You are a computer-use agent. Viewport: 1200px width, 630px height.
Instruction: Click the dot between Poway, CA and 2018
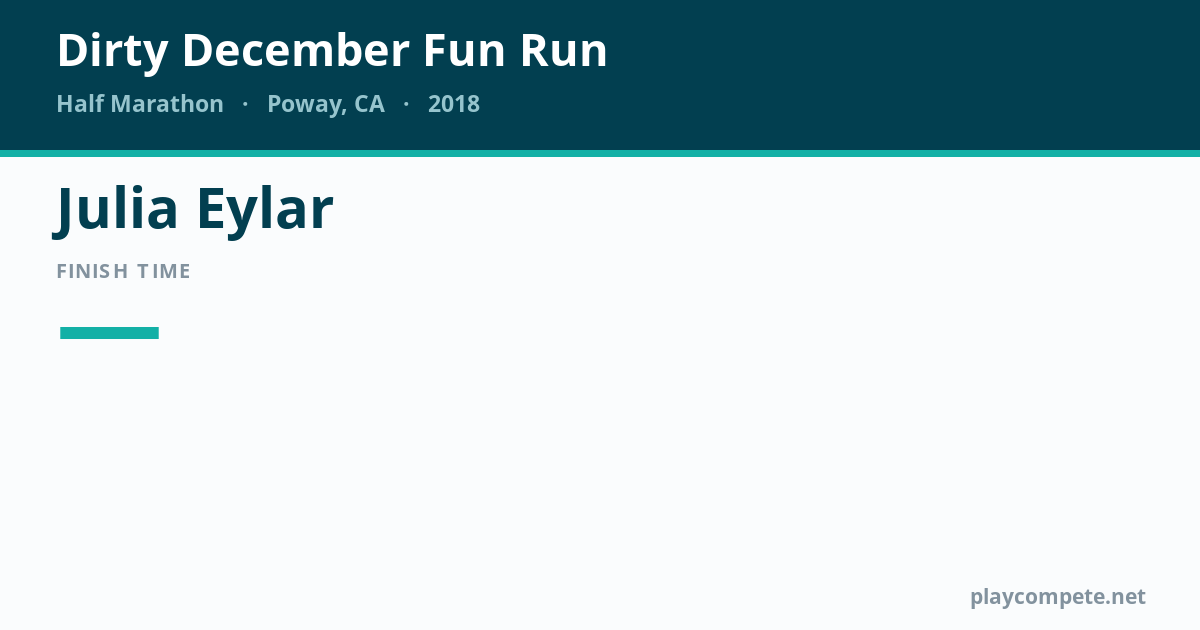tap(406, 105)
